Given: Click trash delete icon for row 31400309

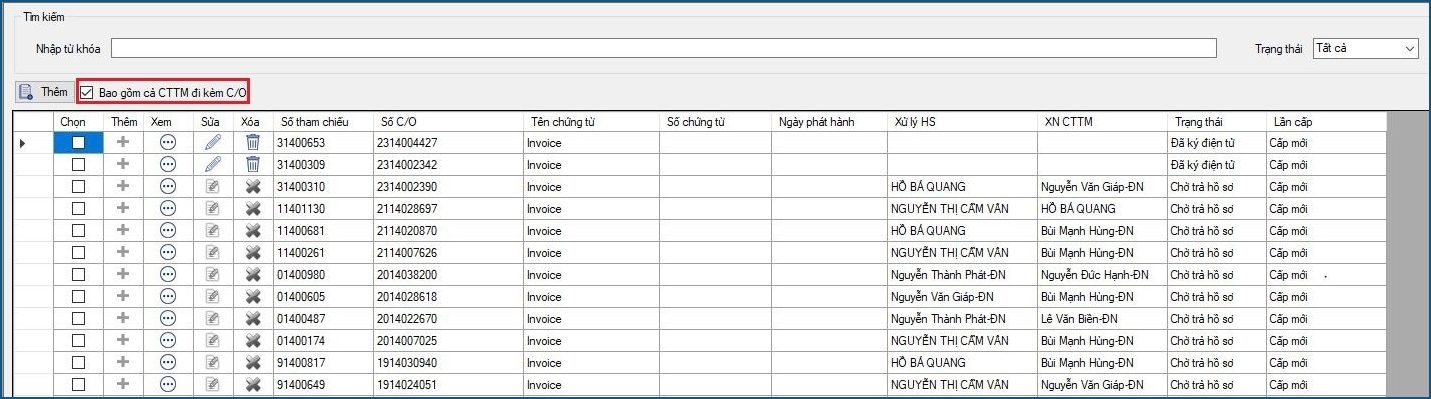Looking at the screenshot, I should 253,164.
